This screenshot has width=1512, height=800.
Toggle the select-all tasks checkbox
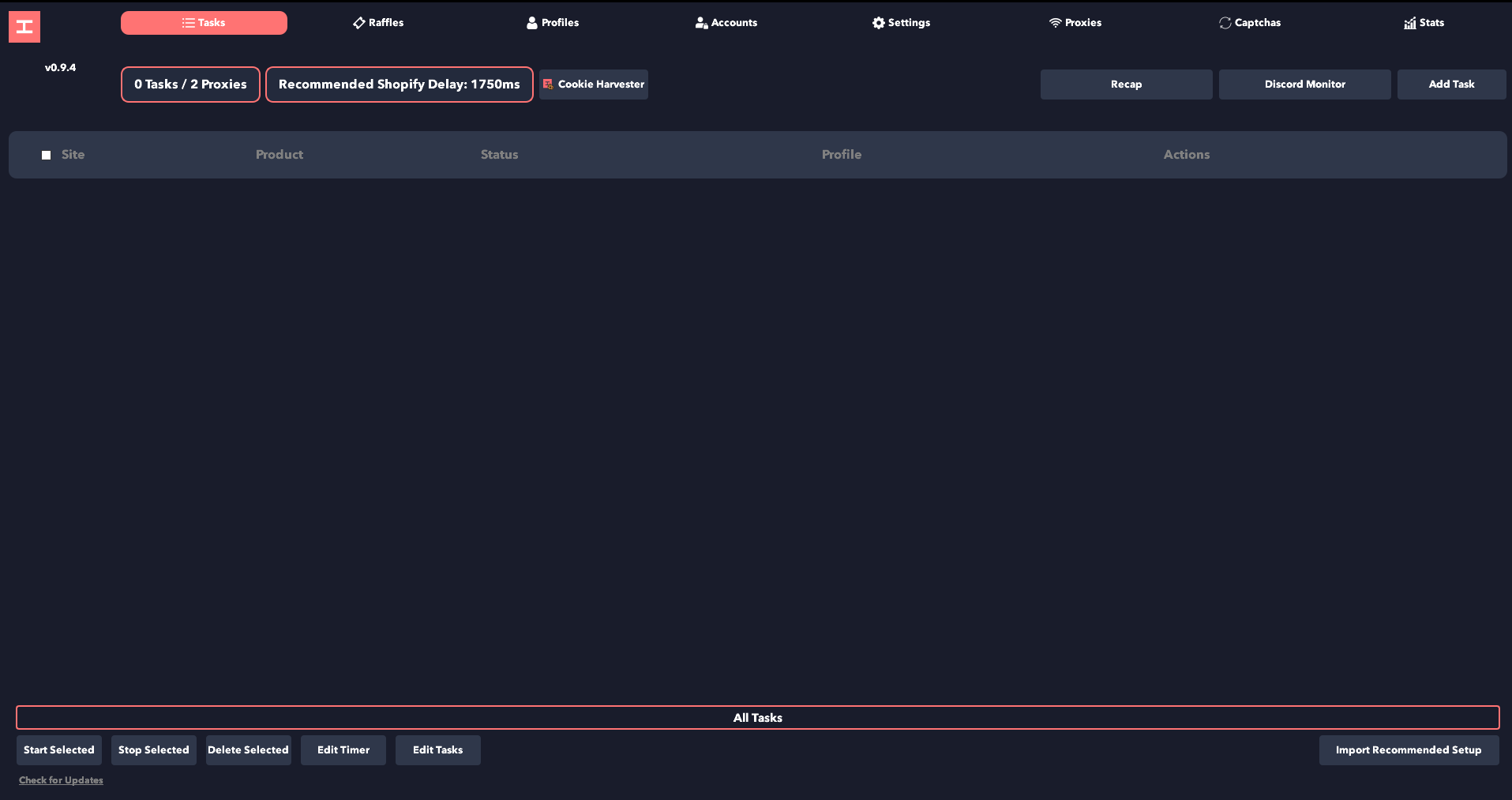[47, 156]
